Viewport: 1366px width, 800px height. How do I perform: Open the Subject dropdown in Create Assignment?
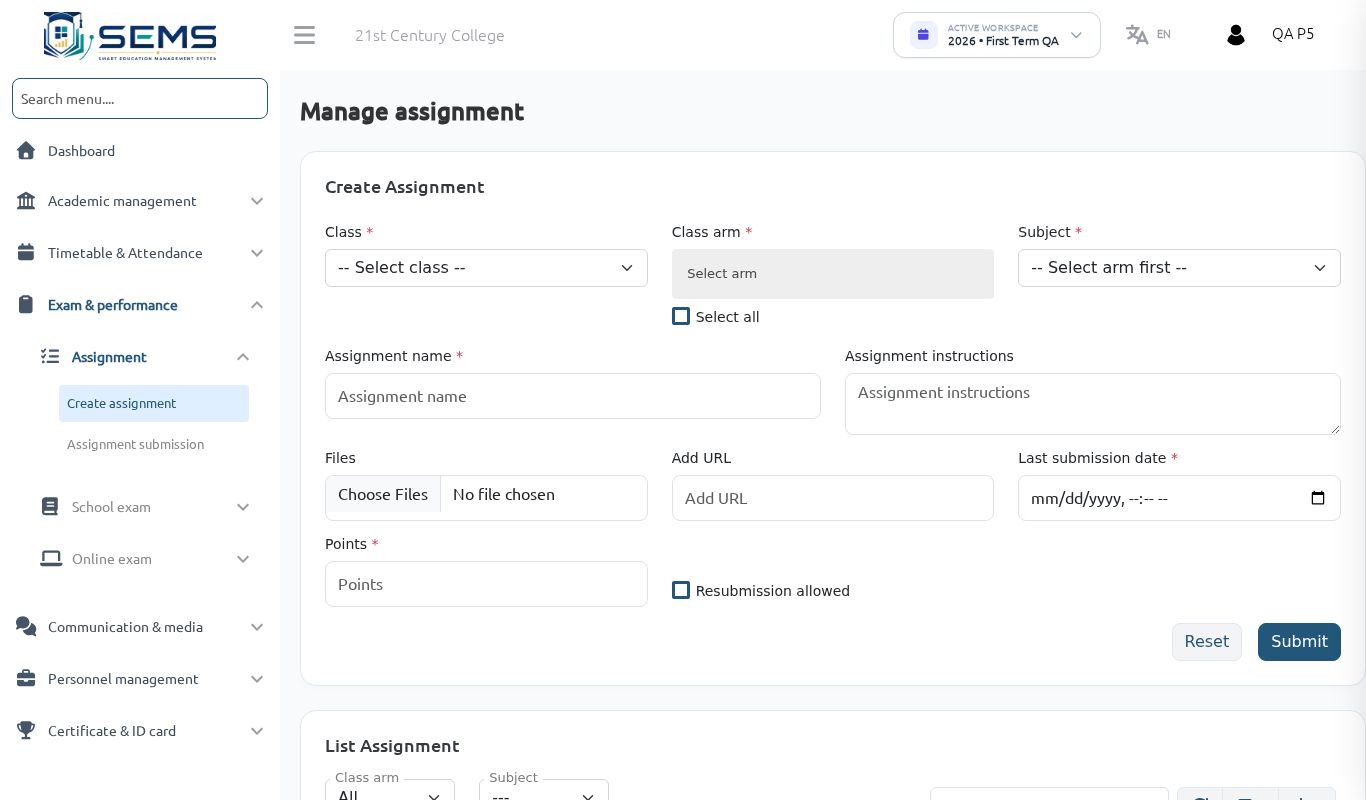(x=1179, y=268)
